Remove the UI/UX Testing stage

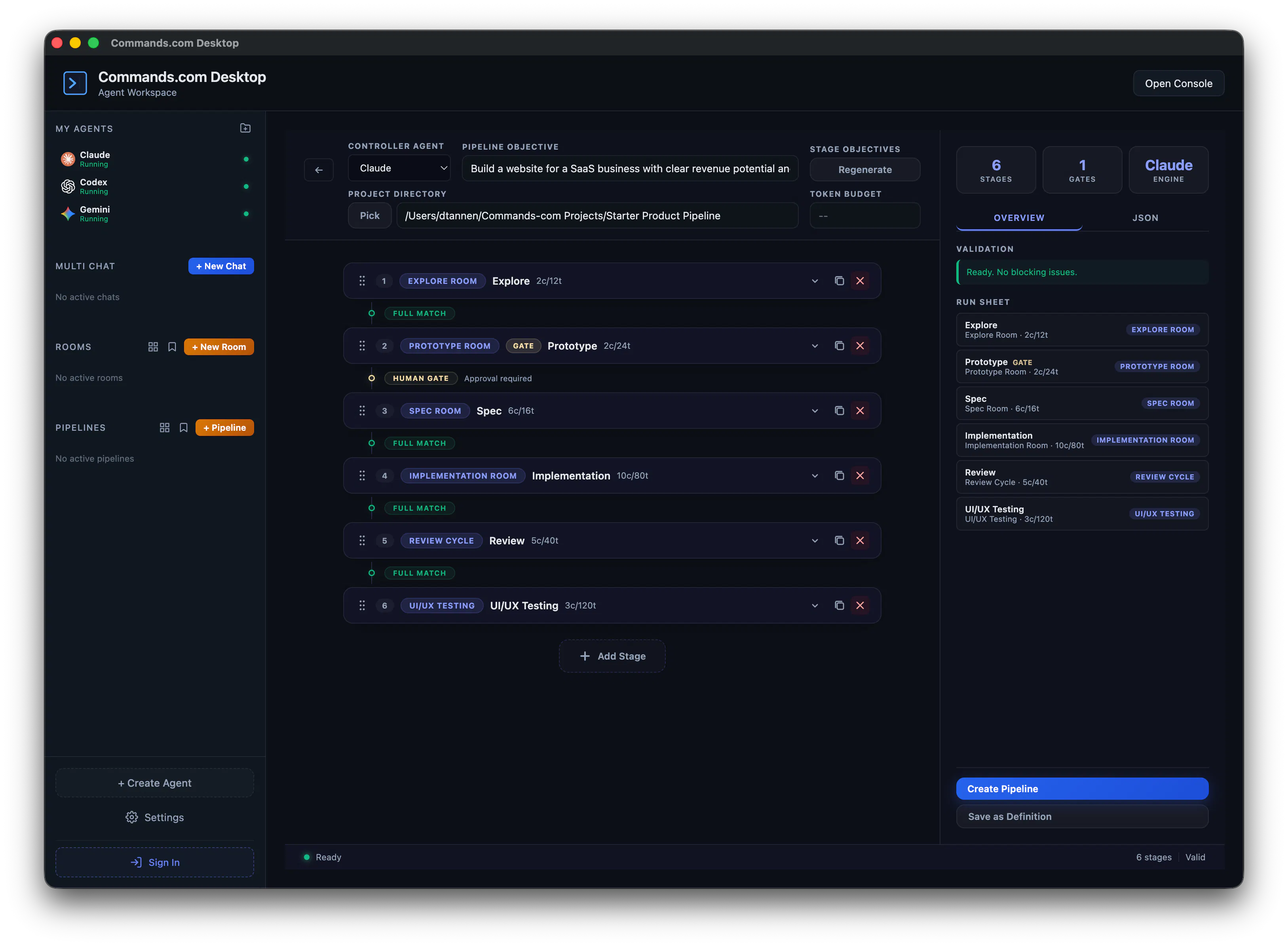coord(860,605)
